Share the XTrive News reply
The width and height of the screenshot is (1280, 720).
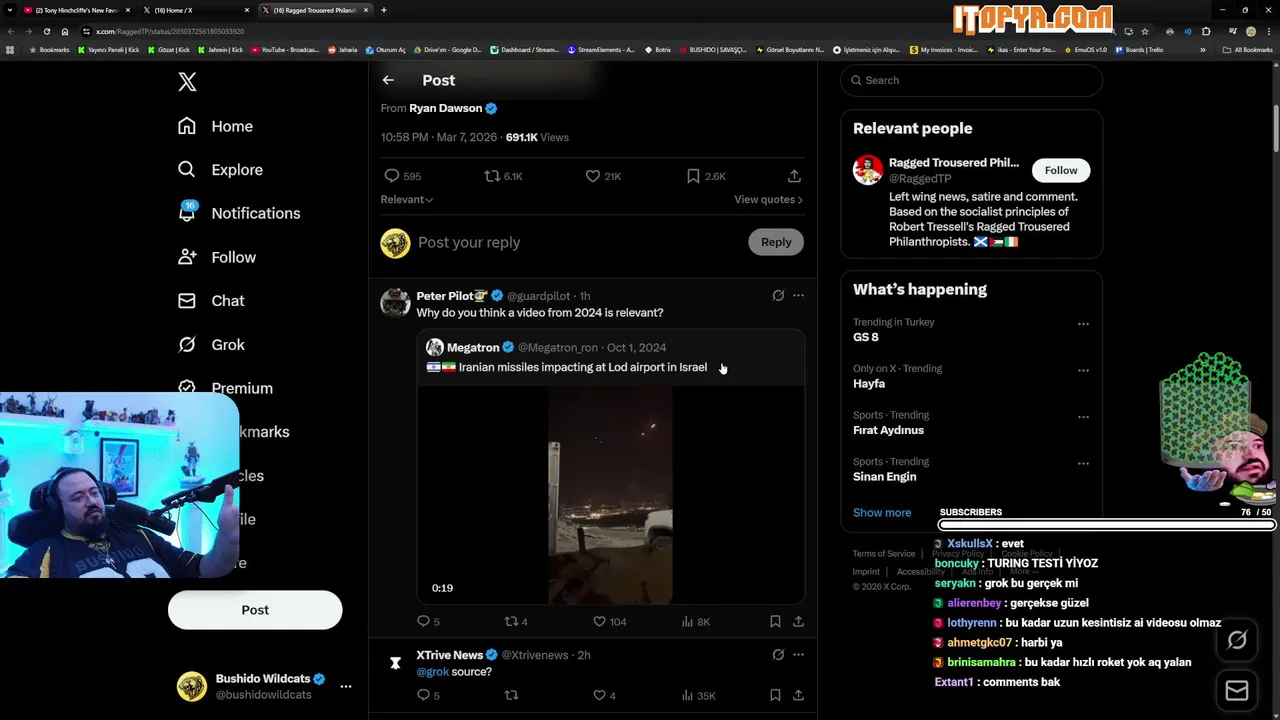[798, 695]
